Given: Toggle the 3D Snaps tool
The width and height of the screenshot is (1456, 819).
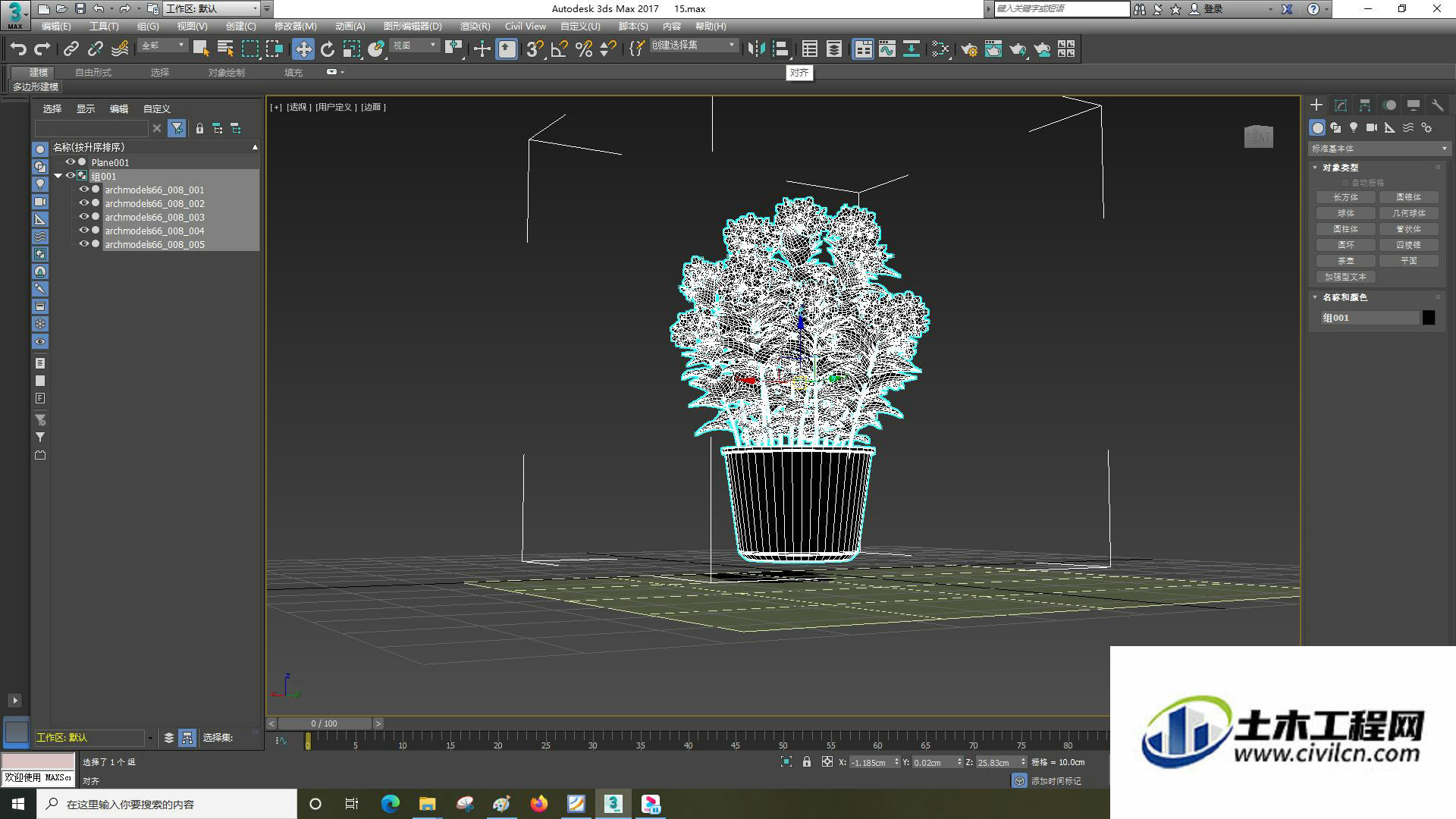Looking at the screenshot, I should click(x=535, y=49).
